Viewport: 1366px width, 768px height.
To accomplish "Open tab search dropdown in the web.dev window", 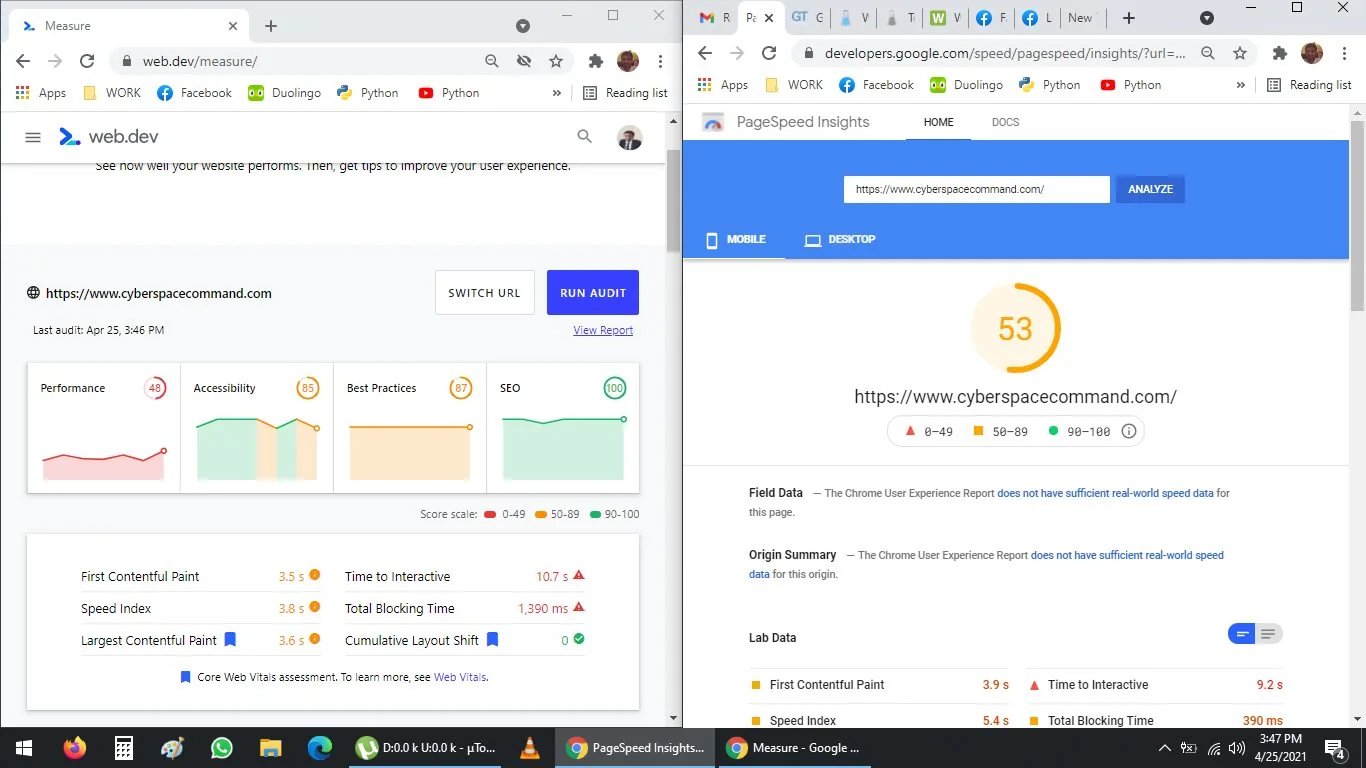I will 522,25.
